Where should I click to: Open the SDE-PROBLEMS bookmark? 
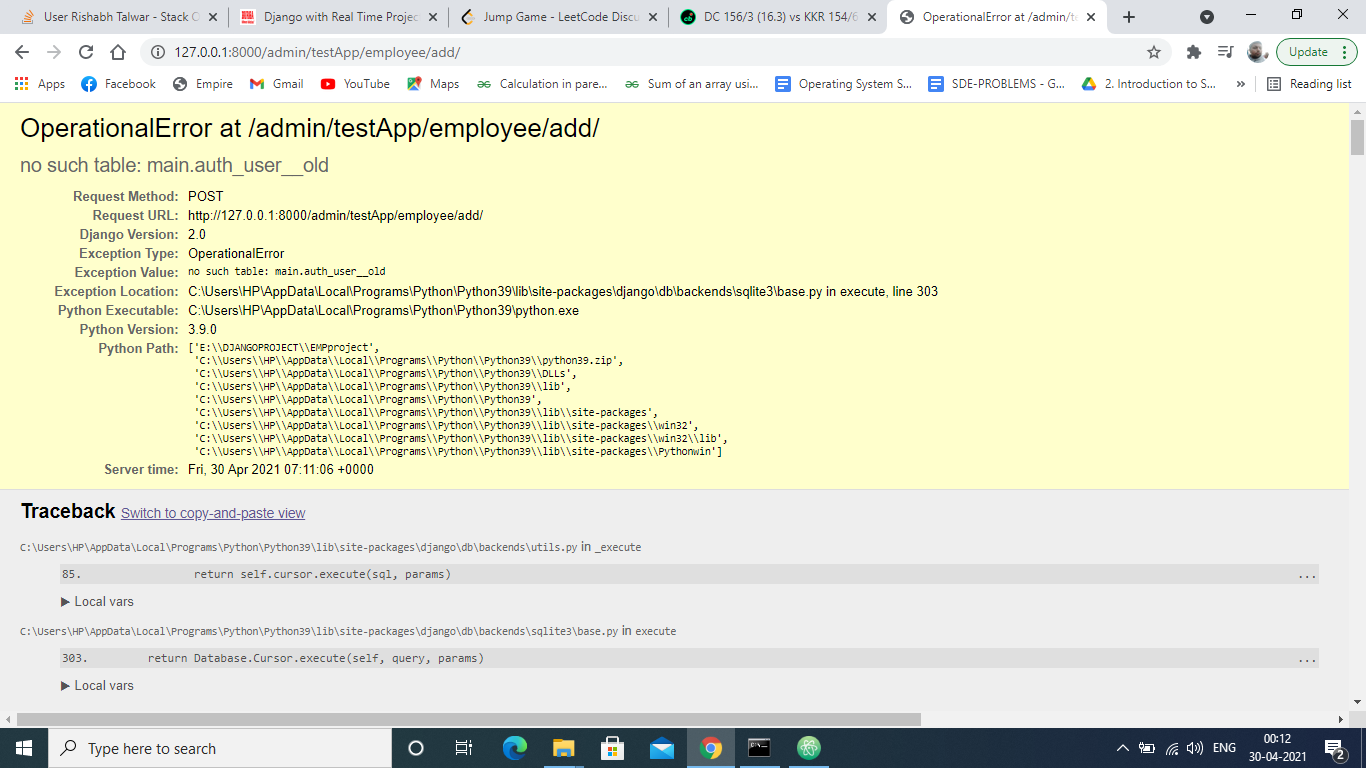click(x=997, y=84)
